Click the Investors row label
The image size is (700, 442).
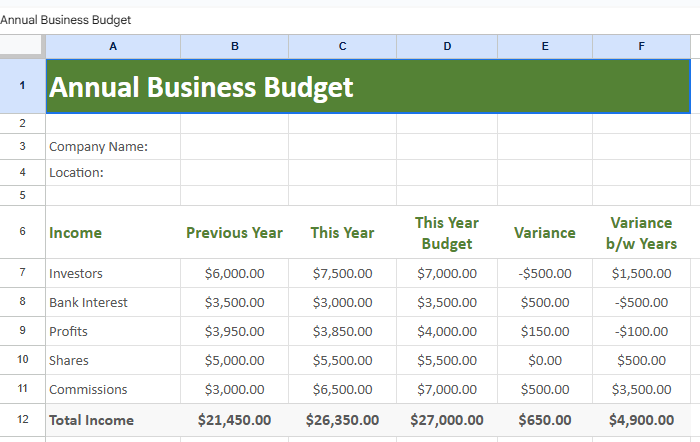(x=113, y=273)
